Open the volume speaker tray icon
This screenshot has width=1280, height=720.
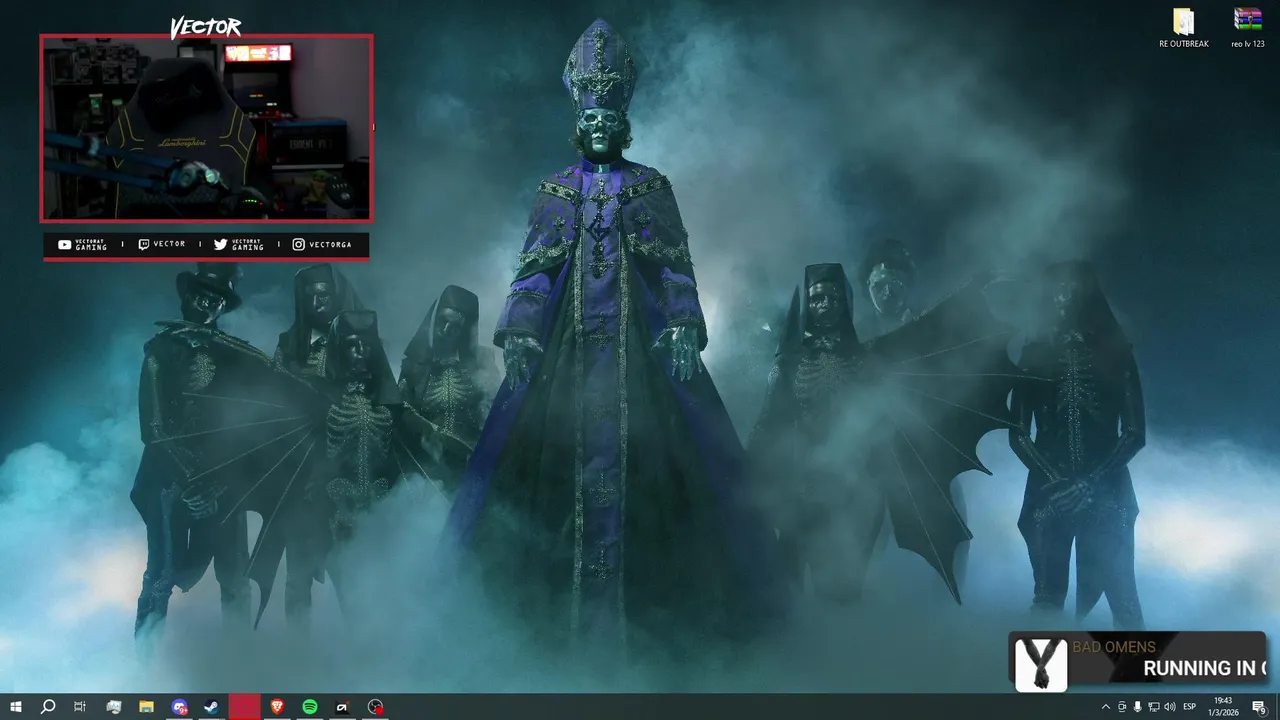click(1170, 707)
